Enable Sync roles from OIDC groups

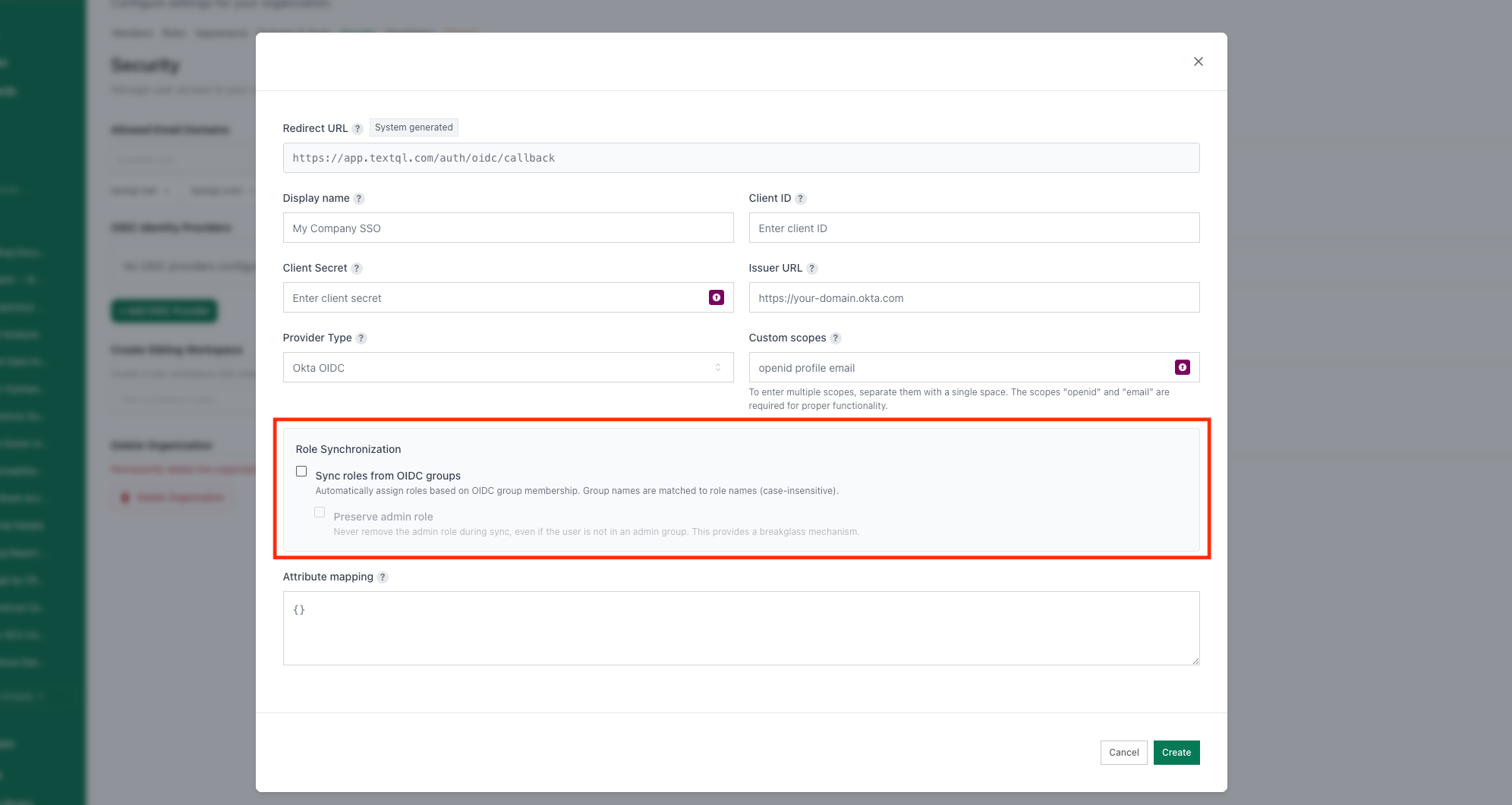pos(301,471)
